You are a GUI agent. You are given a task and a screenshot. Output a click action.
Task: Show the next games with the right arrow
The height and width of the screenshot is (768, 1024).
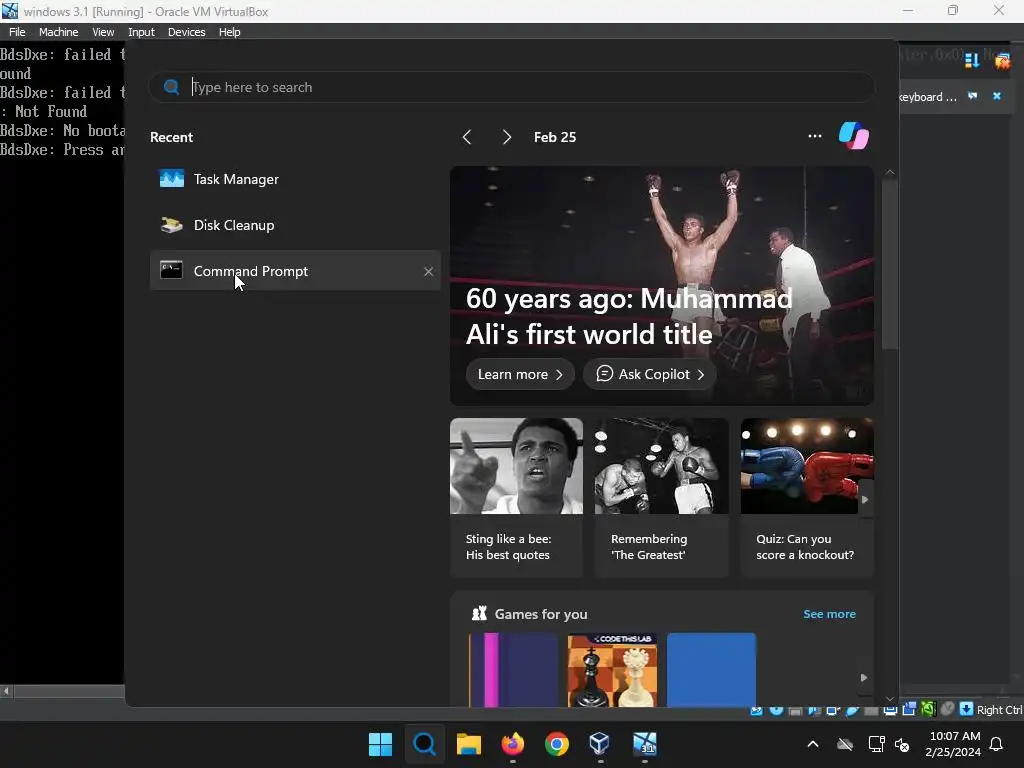pos(863,678)
